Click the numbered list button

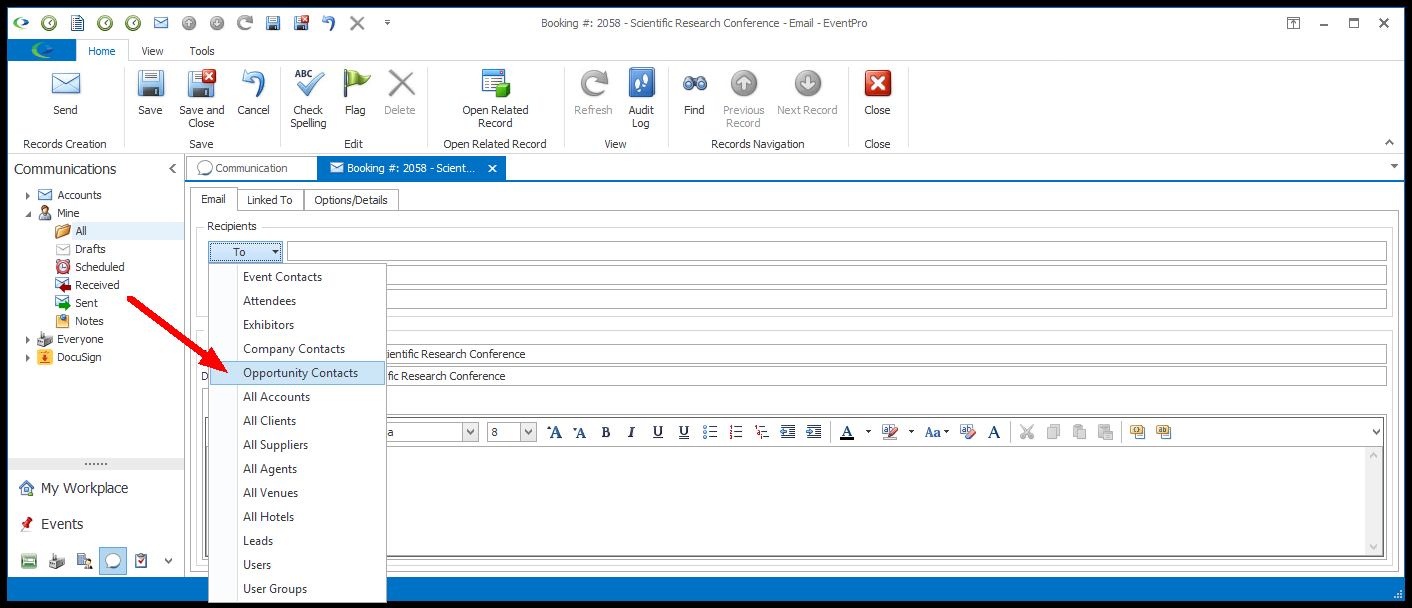pos(736,432)
